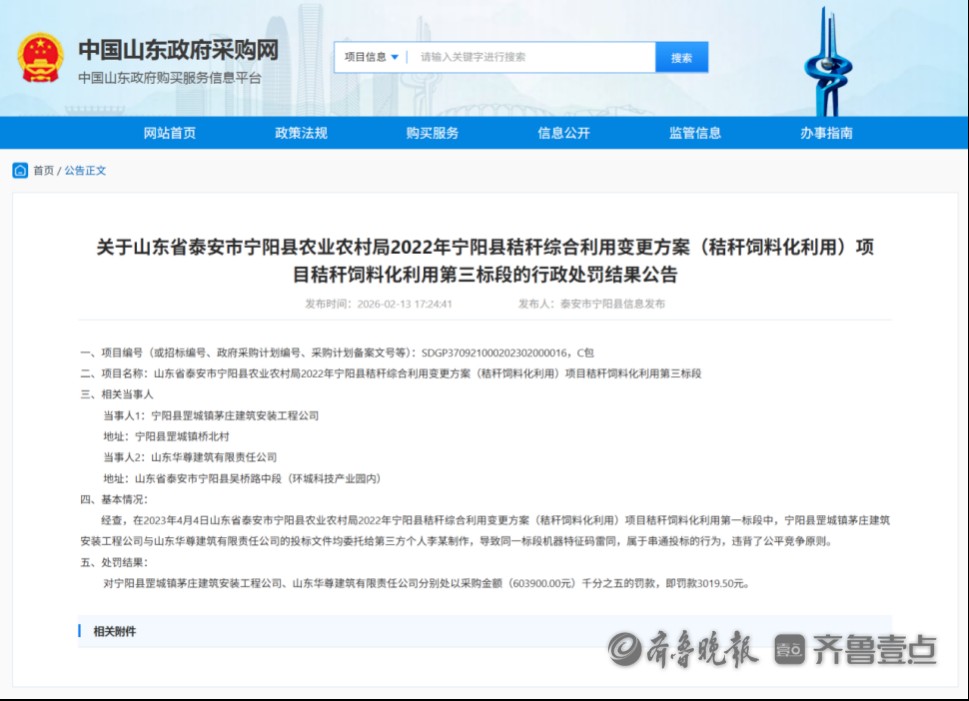Open the 信息公开 navigation menu
Image resolution: width=969 pixels, height=701 pixels.
click(x=564, y=133)
